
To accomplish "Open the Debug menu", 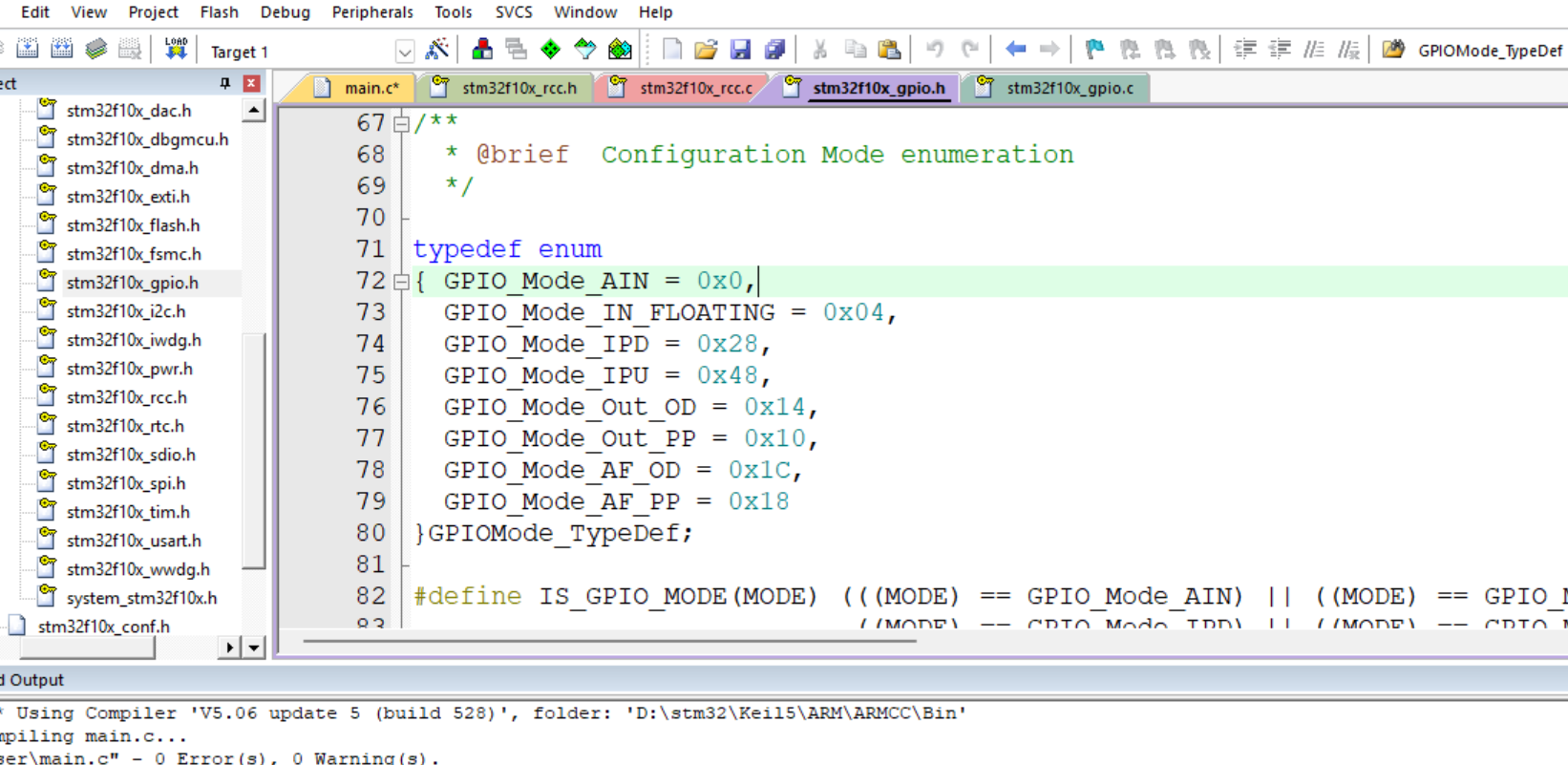I will [285, 12].
